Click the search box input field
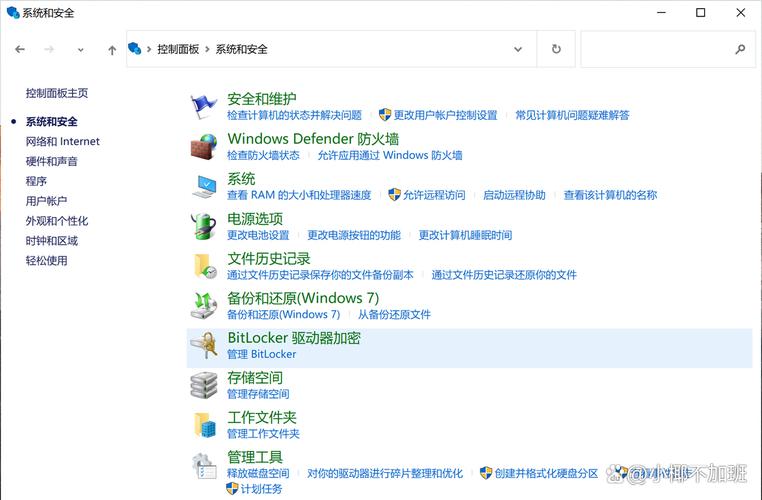Image resolution: width=762 pixels, height=500 pixels. (x=668, y=49)
